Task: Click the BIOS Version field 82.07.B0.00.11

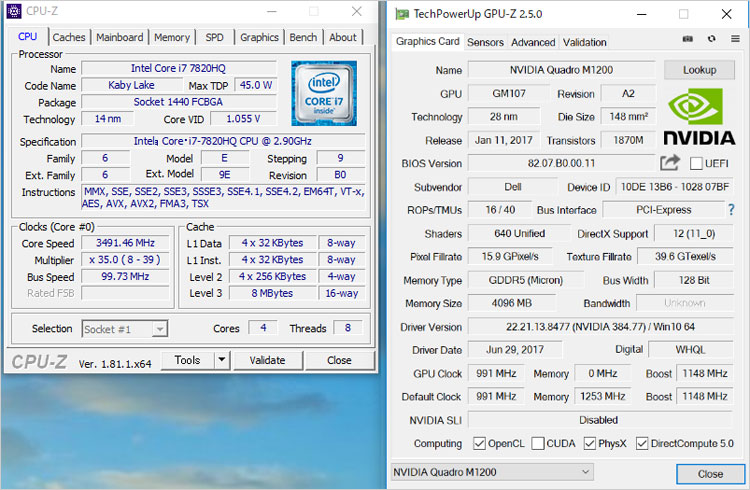Action: (562, 163)
